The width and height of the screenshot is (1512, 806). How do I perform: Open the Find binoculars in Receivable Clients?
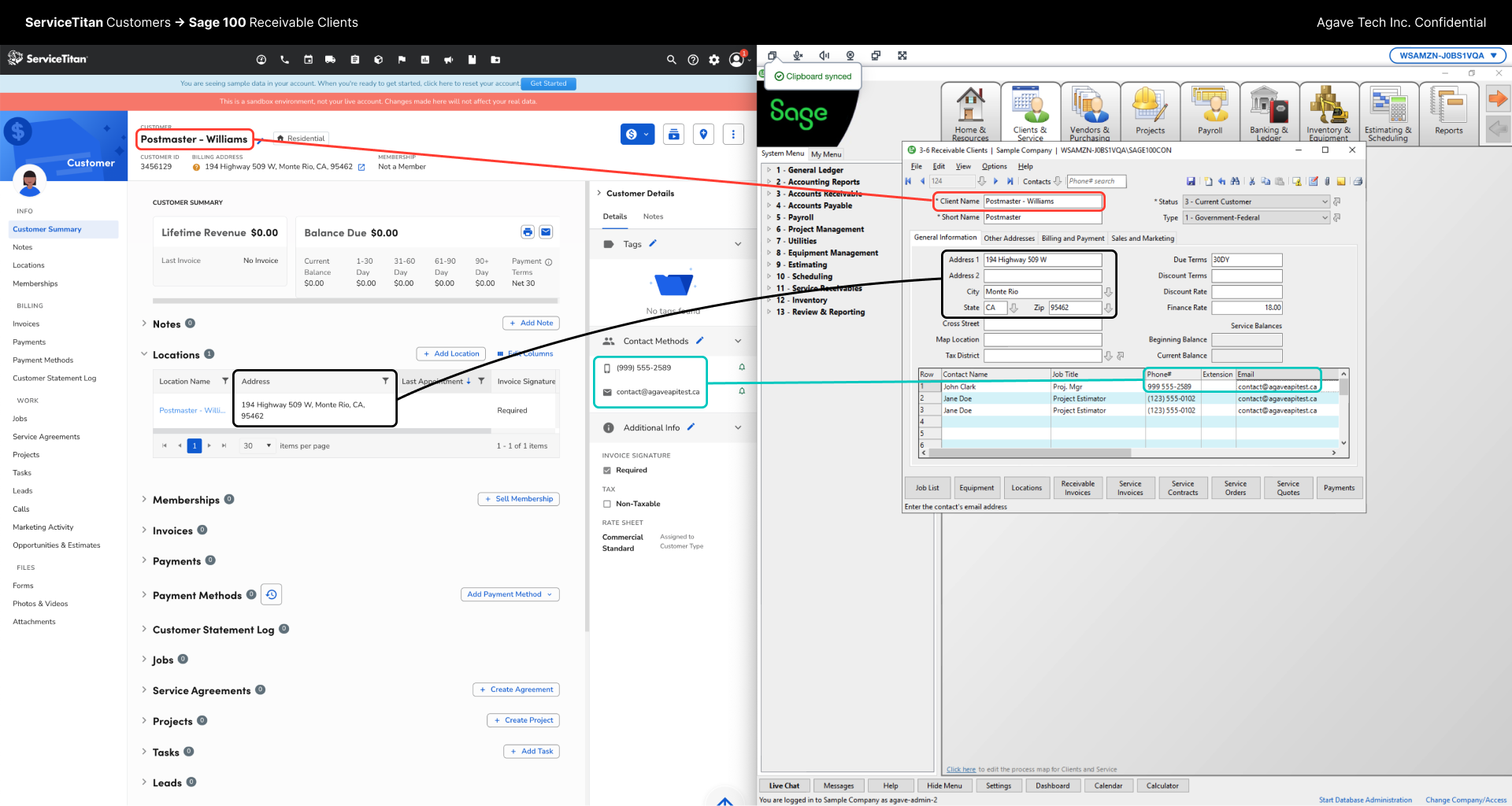(1235, 181)
